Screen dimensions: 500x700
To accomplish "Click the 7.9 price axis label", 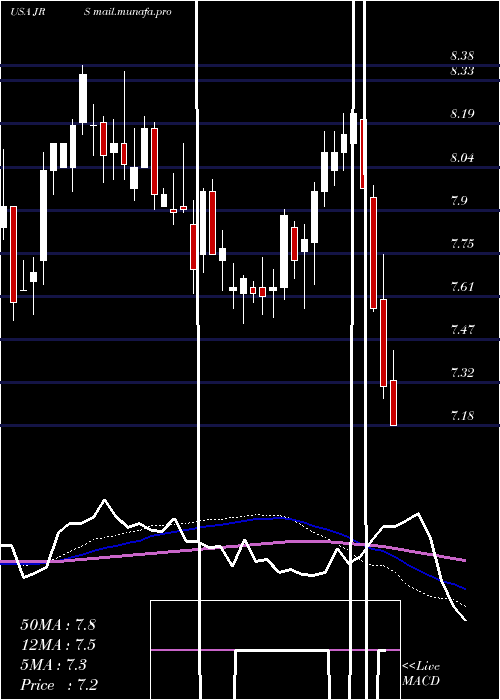I will pos(459,200).
